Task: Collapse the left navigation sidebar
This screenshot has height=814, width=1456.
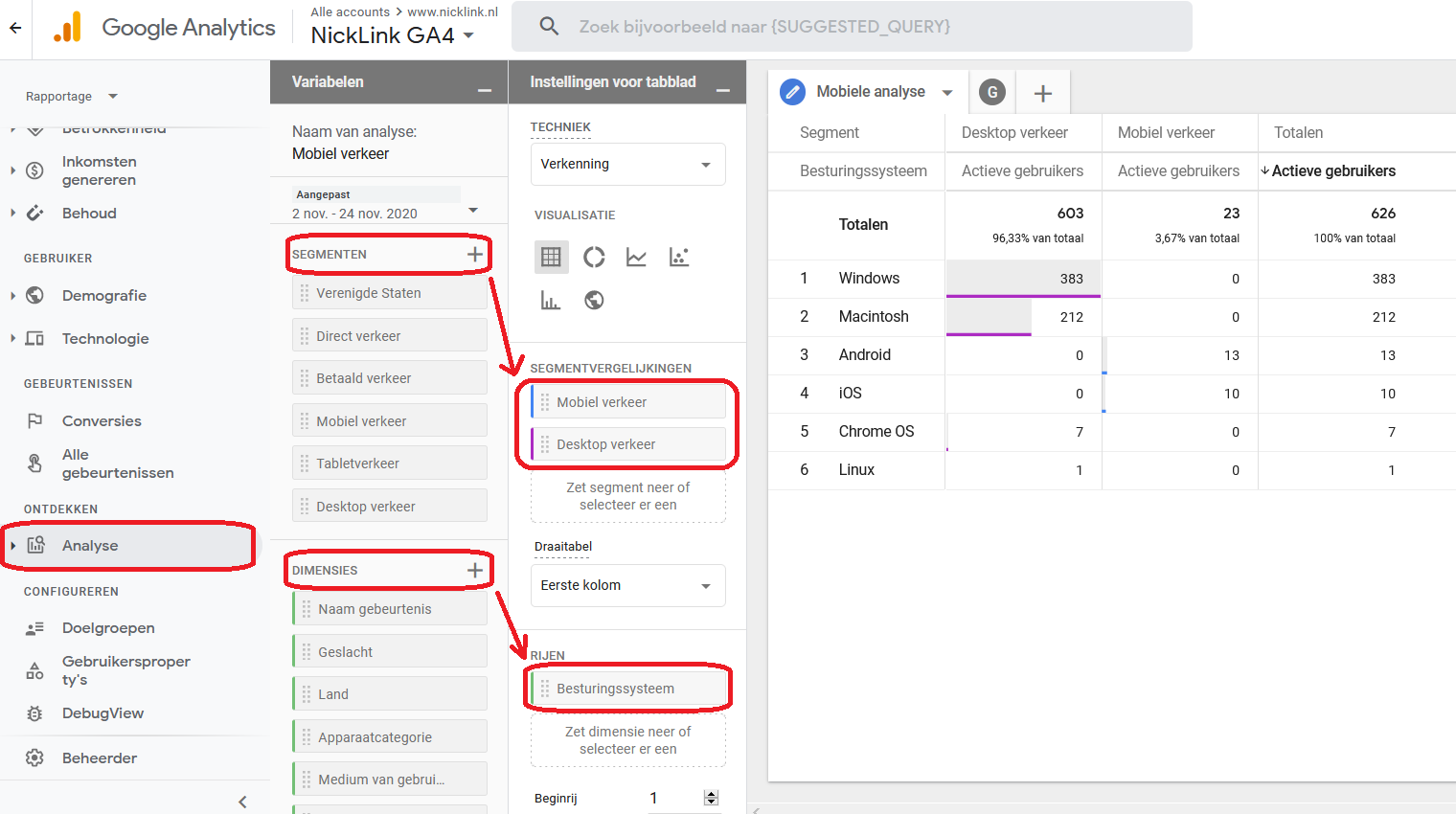Action: coord(242,802)
